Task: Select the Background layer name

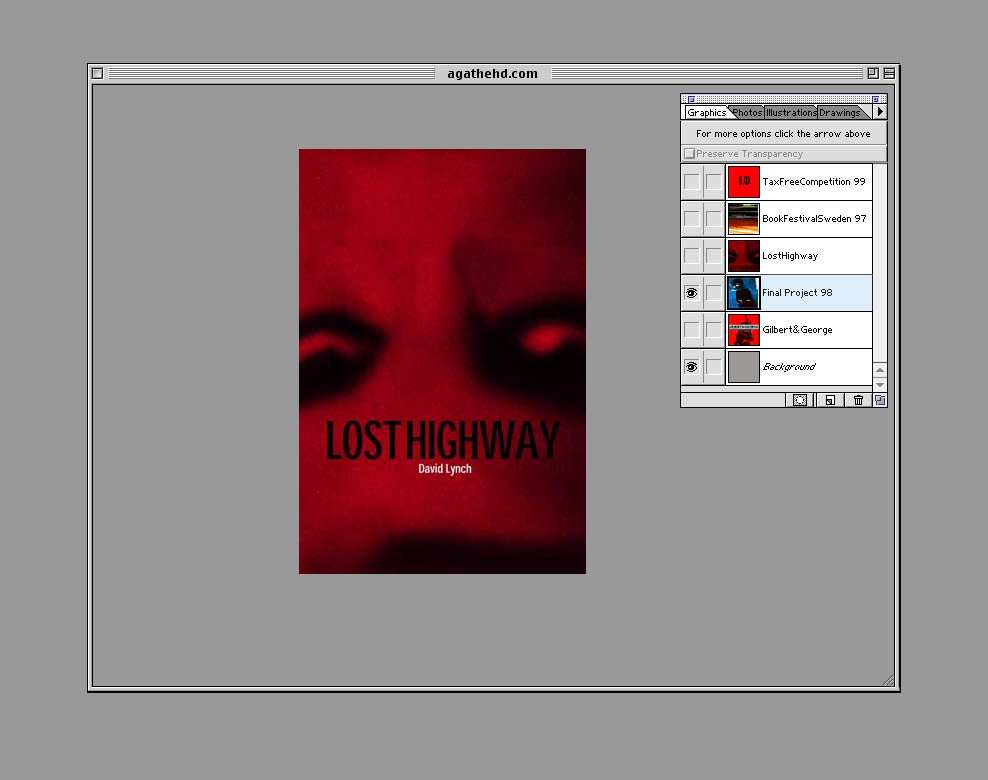Action: [x=789, y=367]
